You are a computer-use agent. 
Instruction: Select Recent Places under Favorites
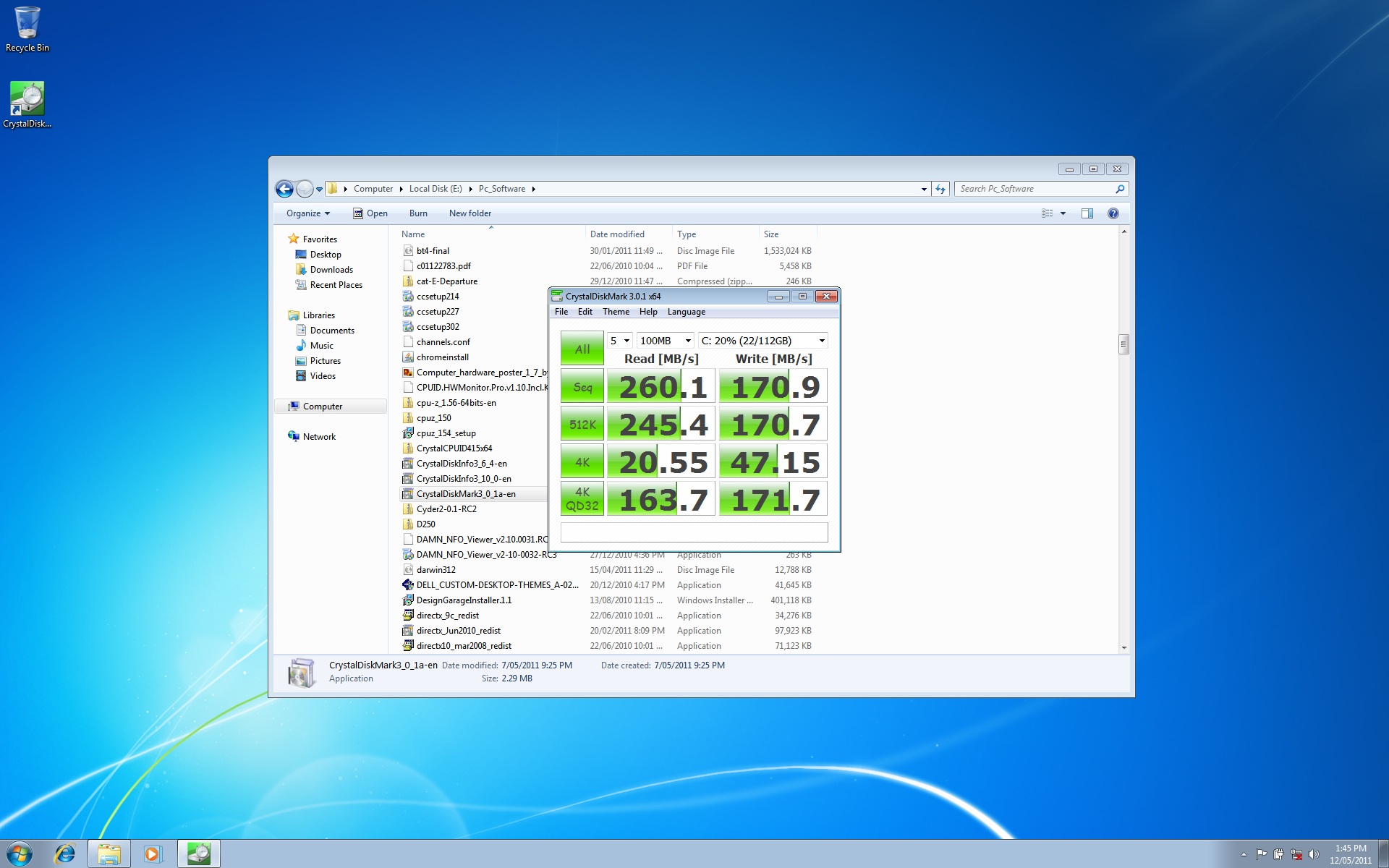[329, 285]
